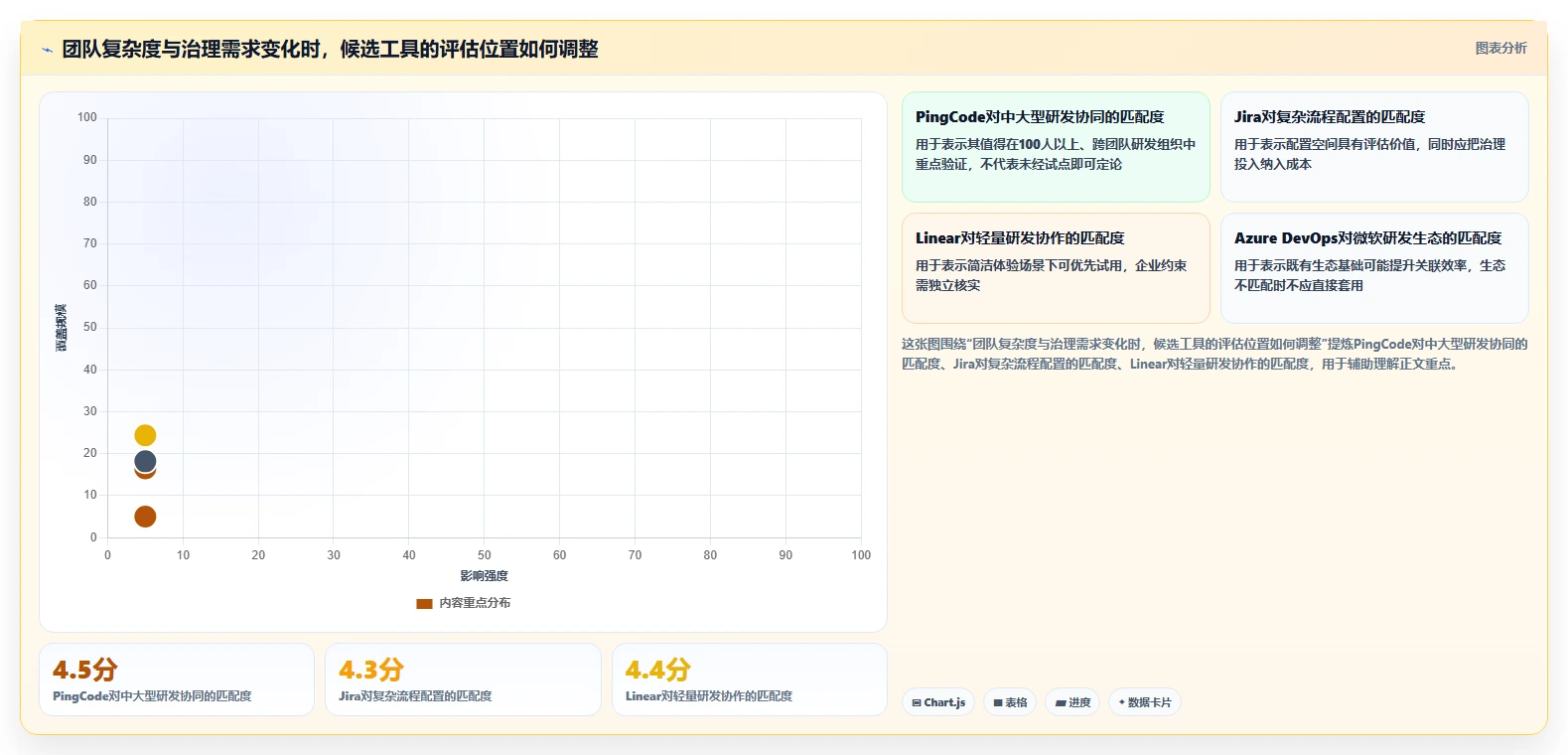The height and width of the screenshot is (755, 1568).
Task: Click the lightning icon beside the title
Action: point(47,50)
